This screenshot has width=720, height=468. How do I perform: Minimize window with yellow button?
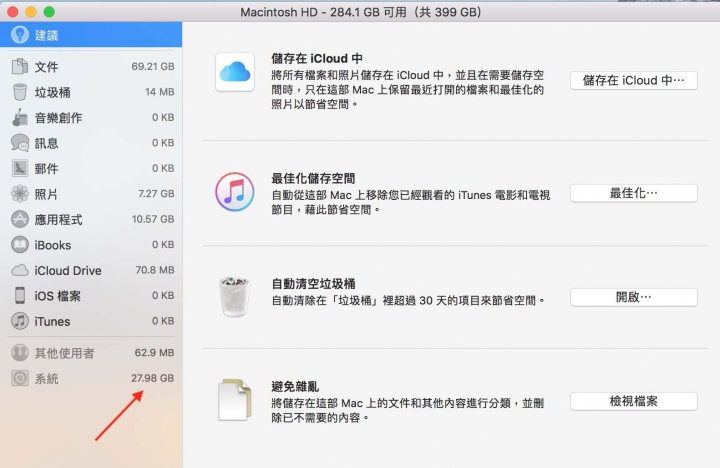[x=31, y=11]
